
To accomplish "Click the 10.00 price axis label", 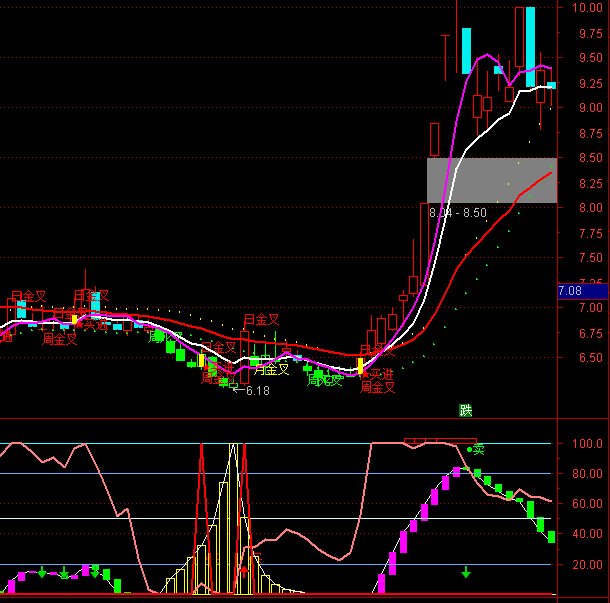I will (586, 8).
